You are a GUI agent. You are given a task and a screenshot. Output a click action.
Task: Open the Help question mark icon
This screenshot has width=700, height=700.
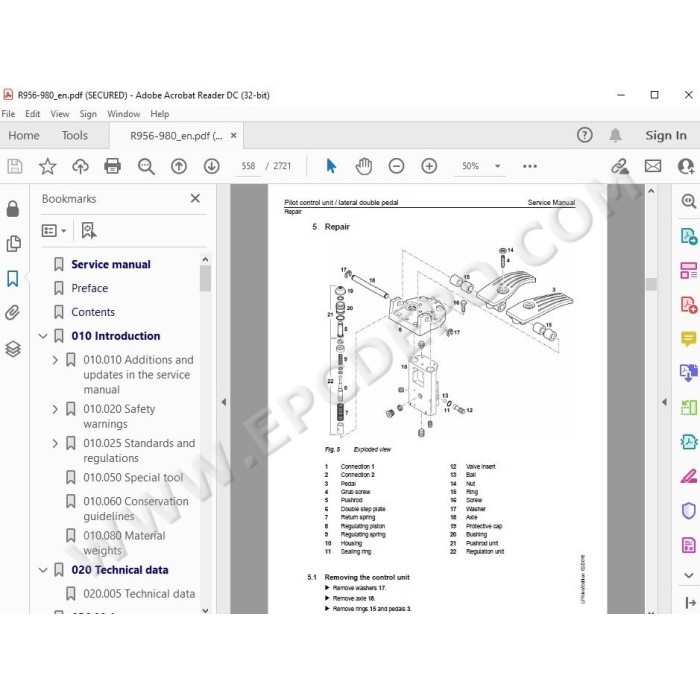pos(584,135)
